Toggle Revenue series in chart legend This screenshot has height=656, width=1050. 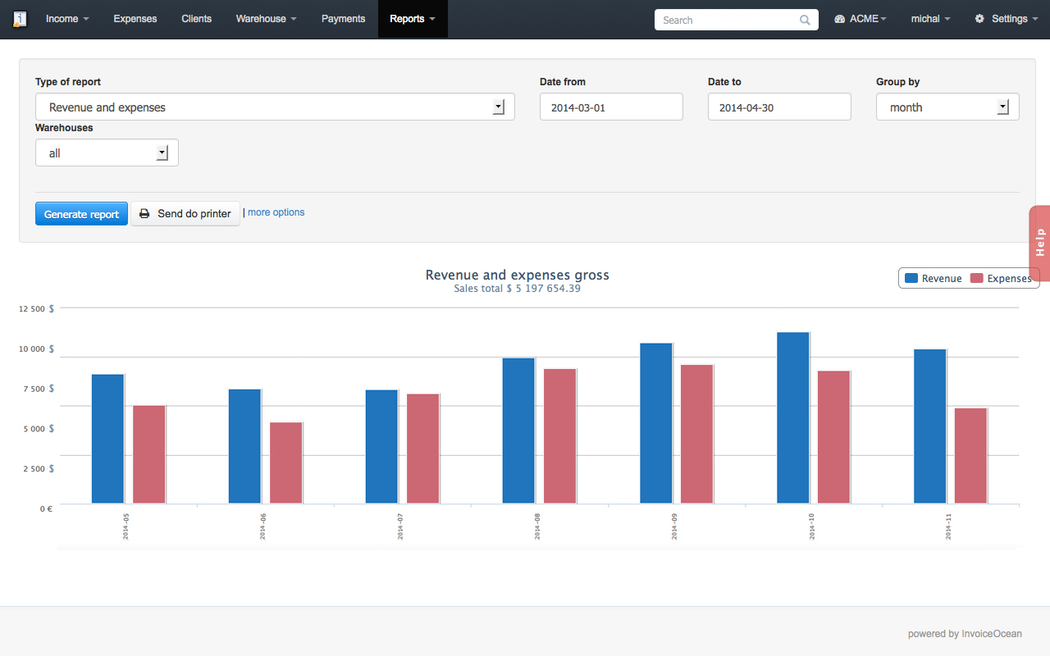point(933,278)
